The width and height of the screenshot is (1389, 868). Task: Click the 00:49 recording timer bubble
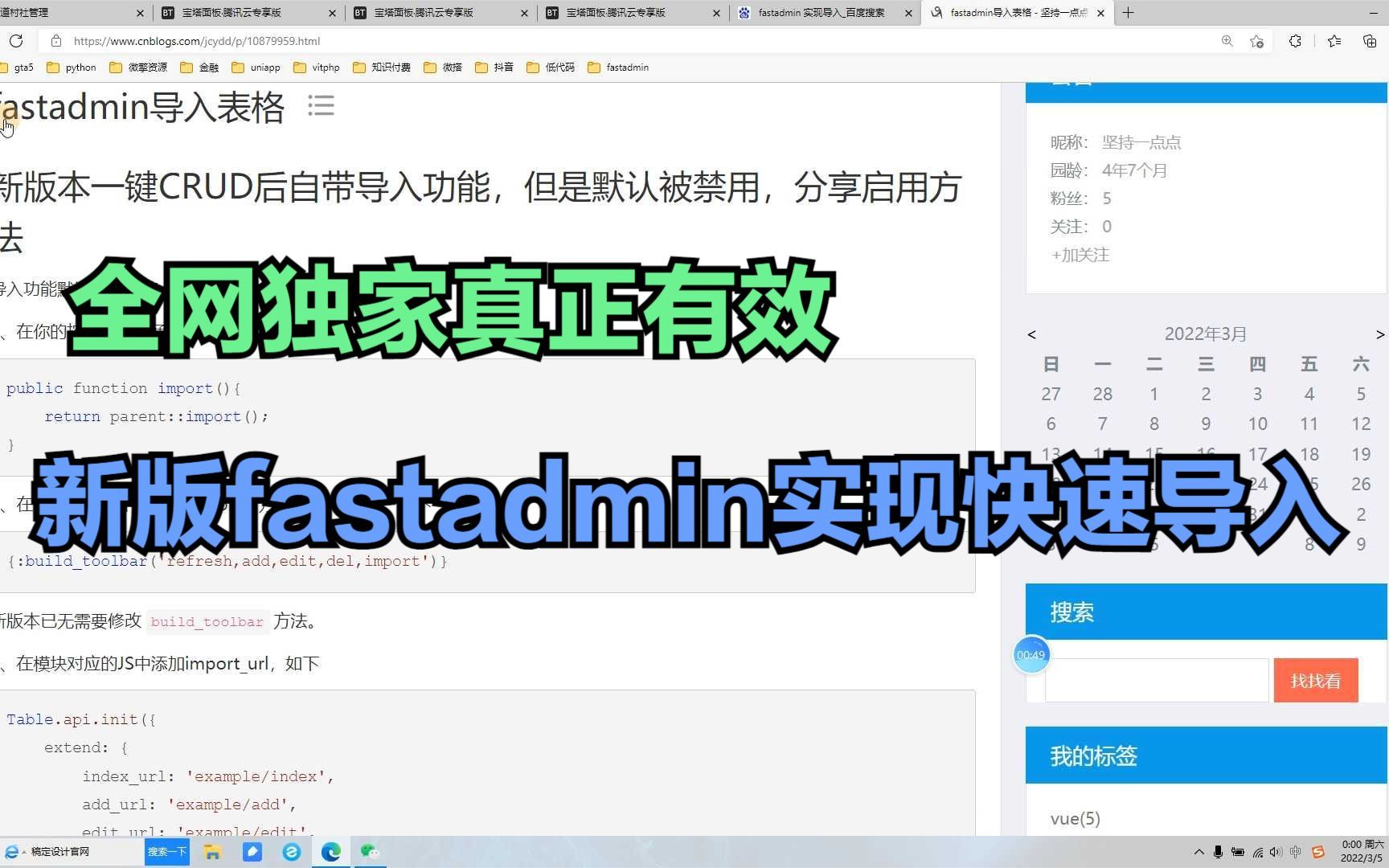click(1031, 655)
